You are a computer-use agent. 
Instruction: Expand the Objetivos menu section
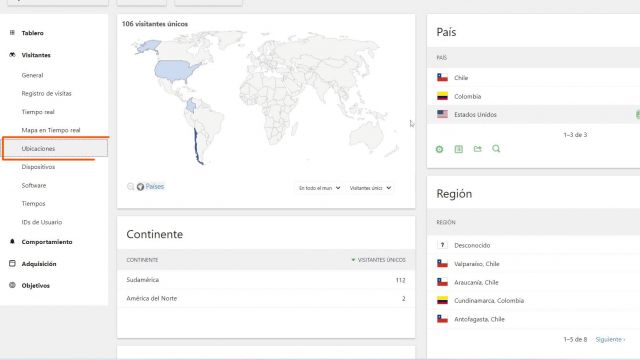pyautogui.click(x=36, y=286)
